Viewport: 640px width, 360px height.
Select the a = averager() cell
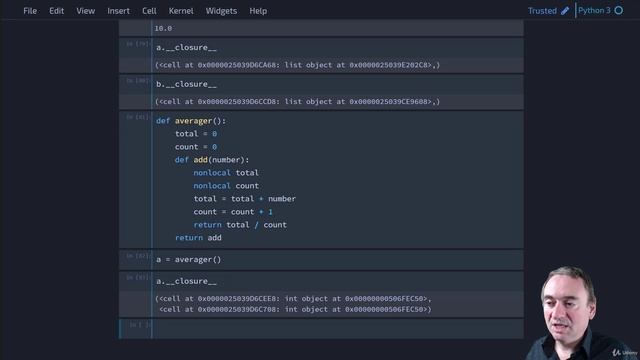338,260
